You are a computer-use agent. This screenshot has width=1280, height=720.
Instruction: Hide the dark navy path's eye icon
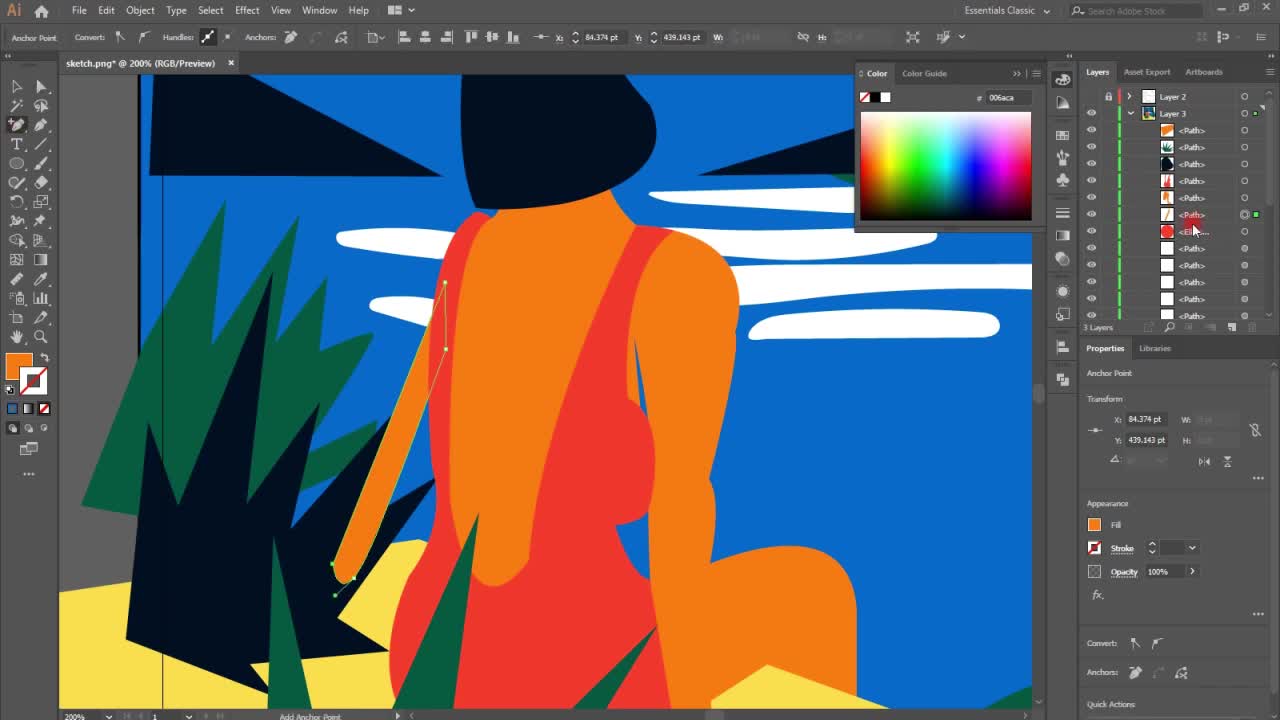[1091, 165]
